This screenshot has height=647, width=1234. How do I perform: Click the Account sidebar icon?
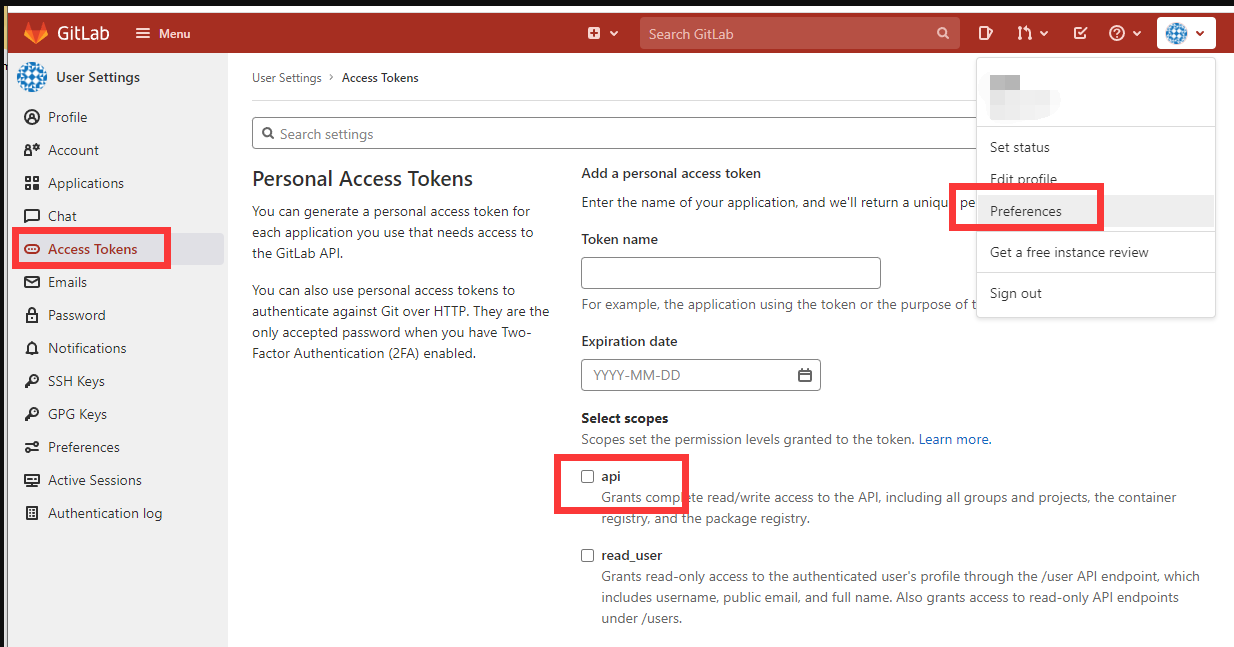pyautogui.click(x=32, y=150)
